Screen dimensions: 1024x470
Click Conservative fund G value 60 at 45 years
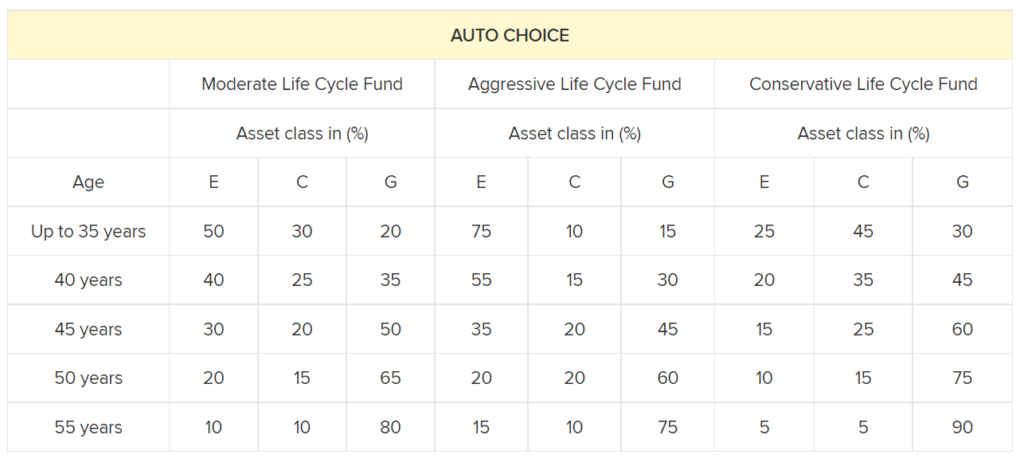click(962, 329)
